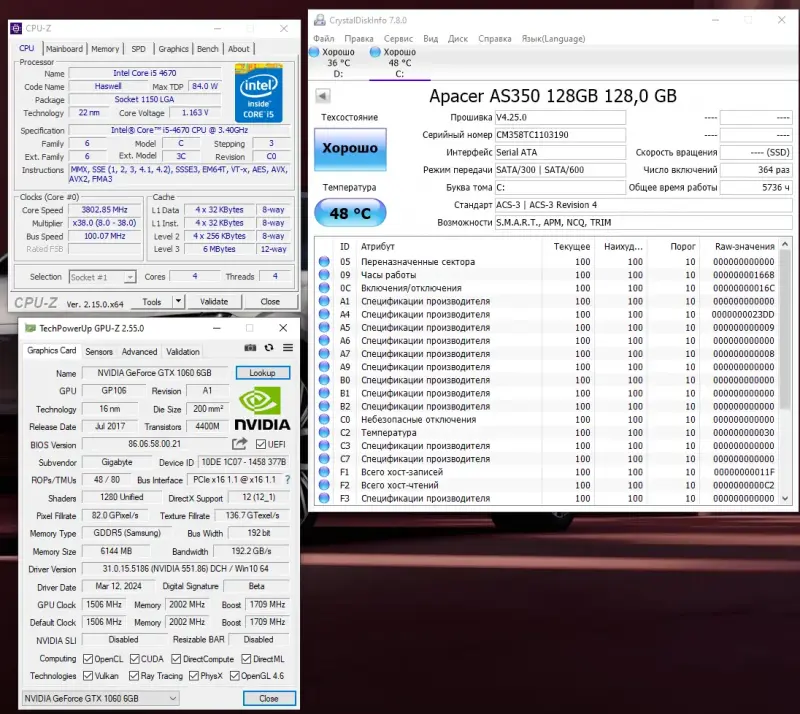Click status circle of attribute 09 row
800x714 pixels.
tap(324, 275)
